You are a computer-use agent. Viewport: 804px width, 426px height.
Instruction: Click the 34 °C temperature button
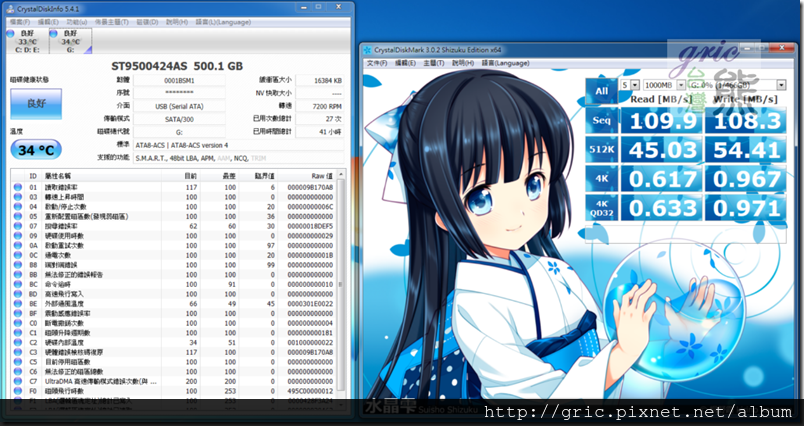(x=36, y=150)
